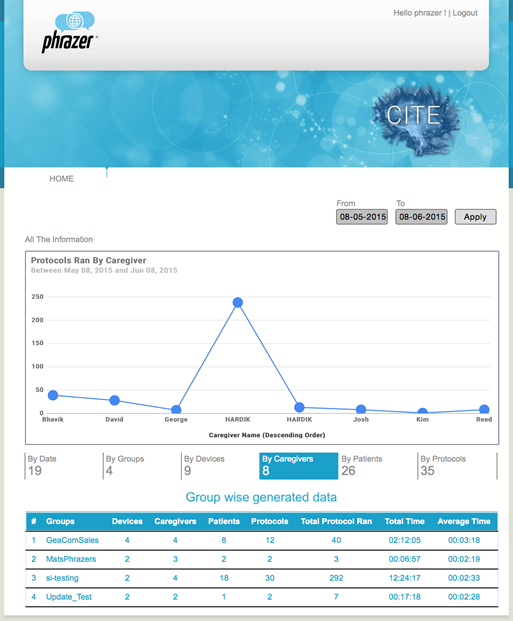The height and width of the screenshot is (621, 513).
Task: Open the HOME menu item
Action: (61, 179)
